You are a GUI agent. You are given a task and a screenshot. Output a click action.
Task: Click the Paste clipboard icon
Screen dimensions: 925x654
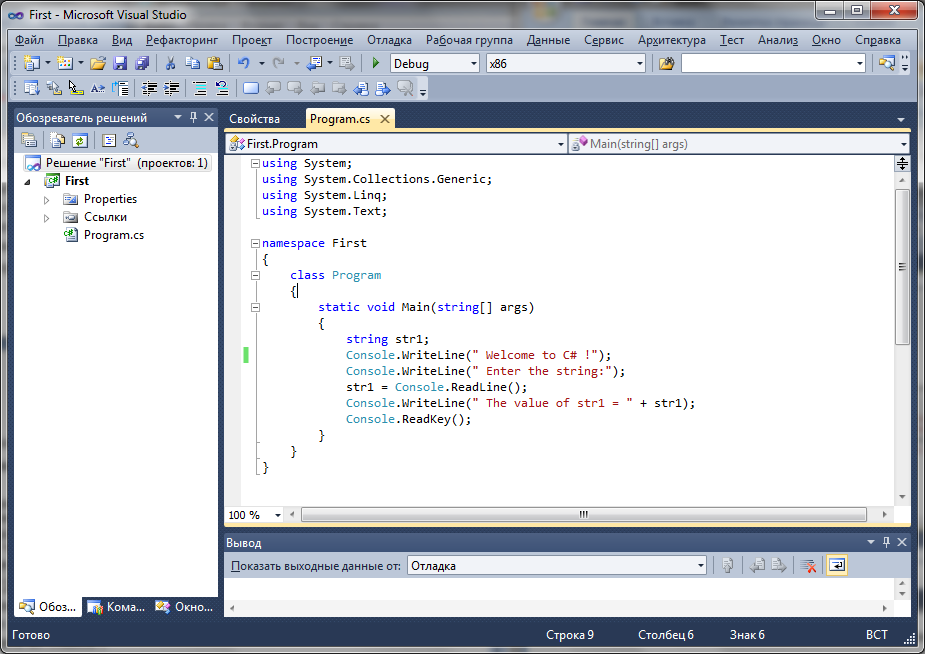click(215, 63)
